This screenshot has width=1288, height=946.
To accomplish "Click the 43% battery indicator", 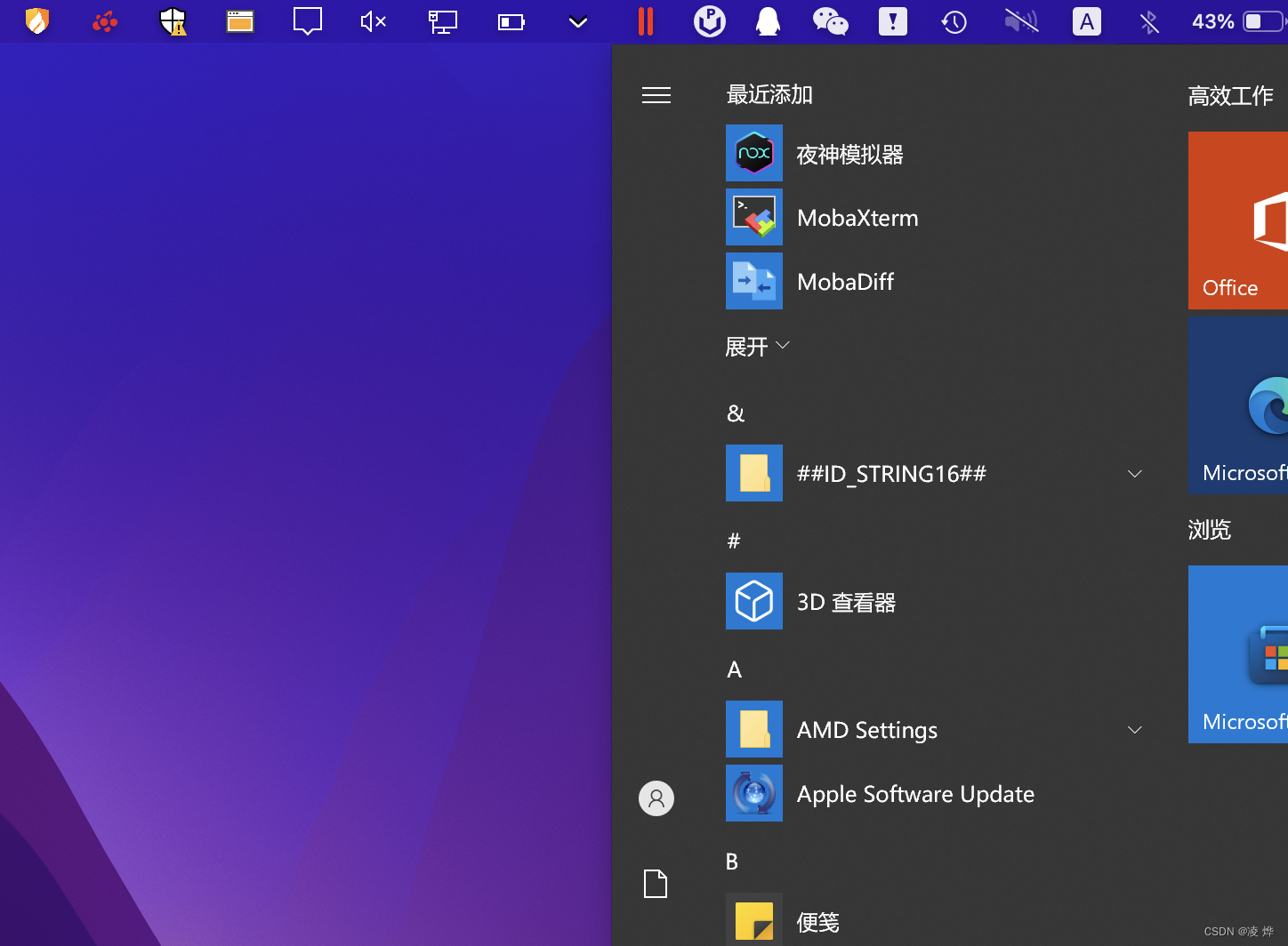I will pyautogui.click(x=1238, y=21).
